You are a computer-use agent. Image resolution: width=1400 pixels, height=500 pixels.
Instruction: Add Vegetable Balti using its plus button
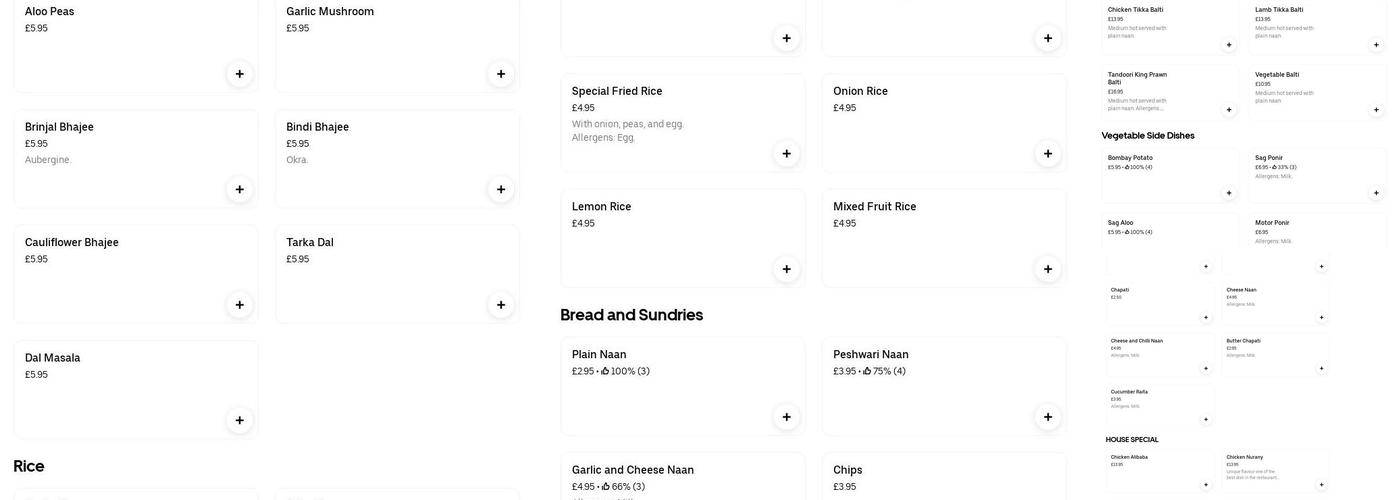[1376, 110]
